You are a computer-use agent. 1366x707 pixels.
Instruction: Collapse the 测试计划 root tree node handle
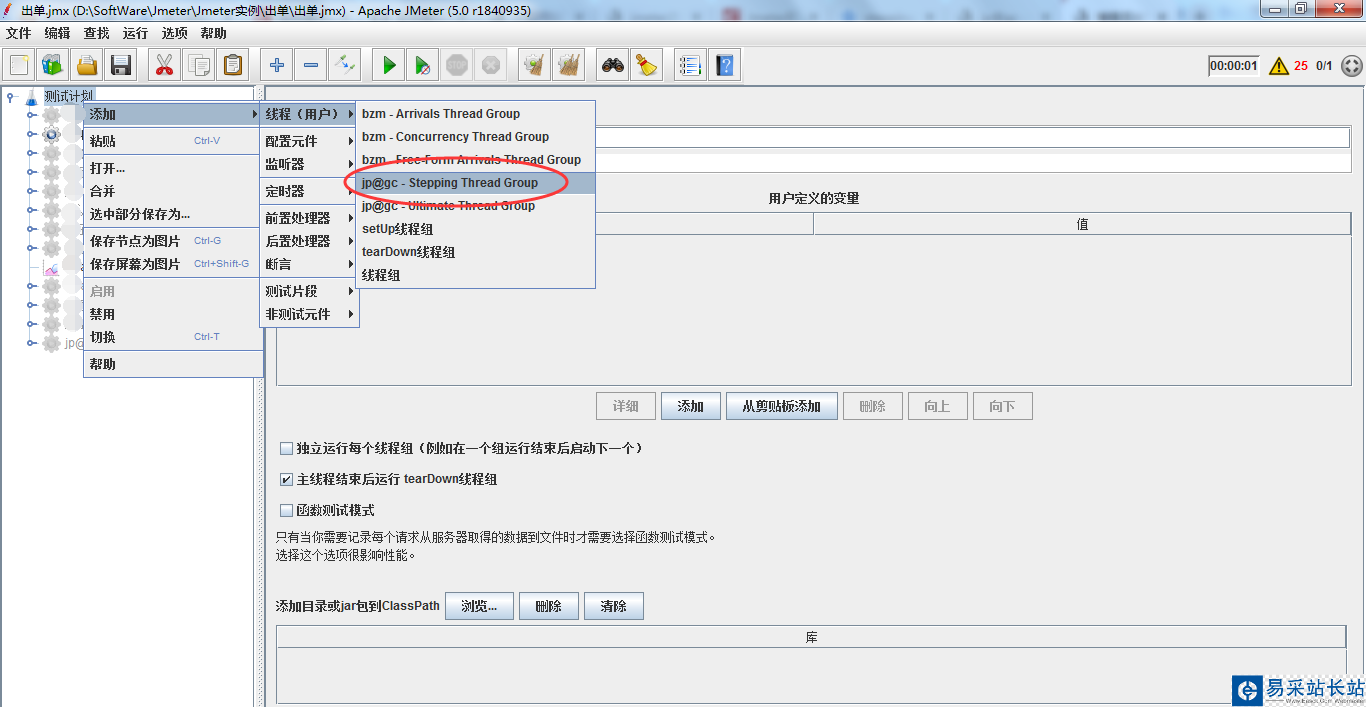click(11, 97)
